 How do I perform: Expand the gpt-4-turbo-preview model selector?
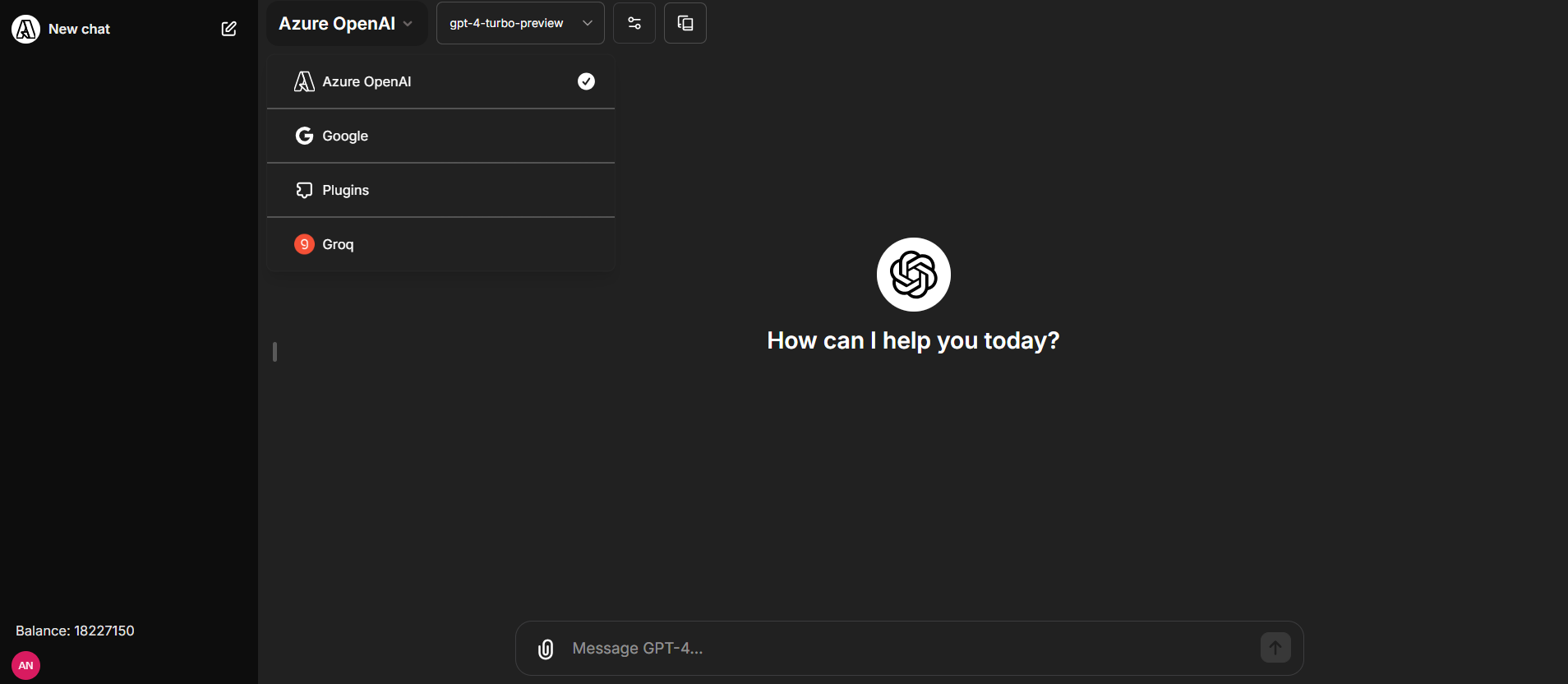[520, 23]
